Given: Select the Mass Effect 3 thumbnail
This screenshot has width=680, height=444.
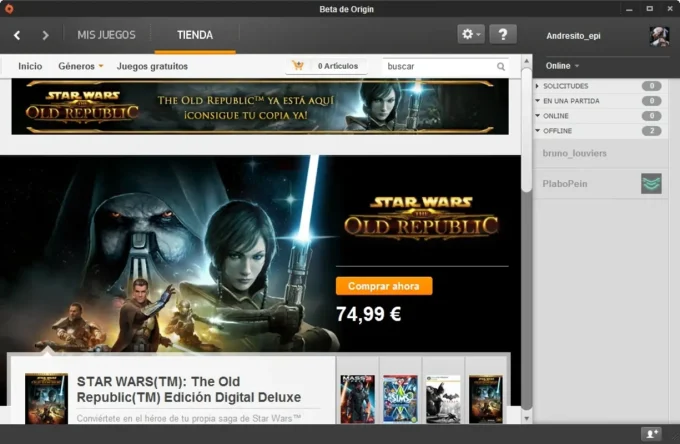Looking at the screenshot, I should pos(357,398).
